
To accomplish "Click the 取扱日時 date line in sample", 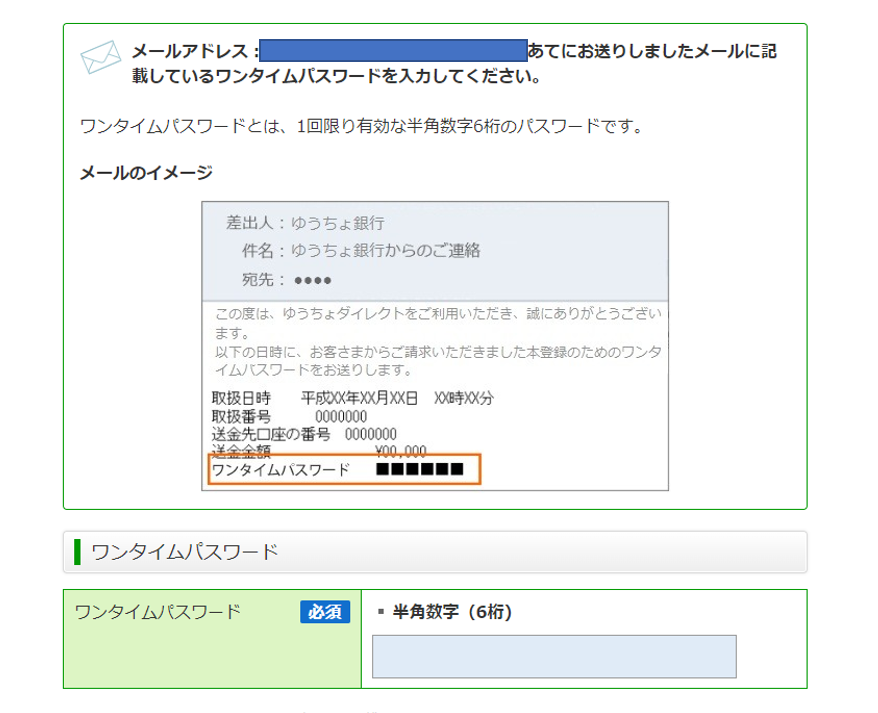I will (x=353, y=398).
